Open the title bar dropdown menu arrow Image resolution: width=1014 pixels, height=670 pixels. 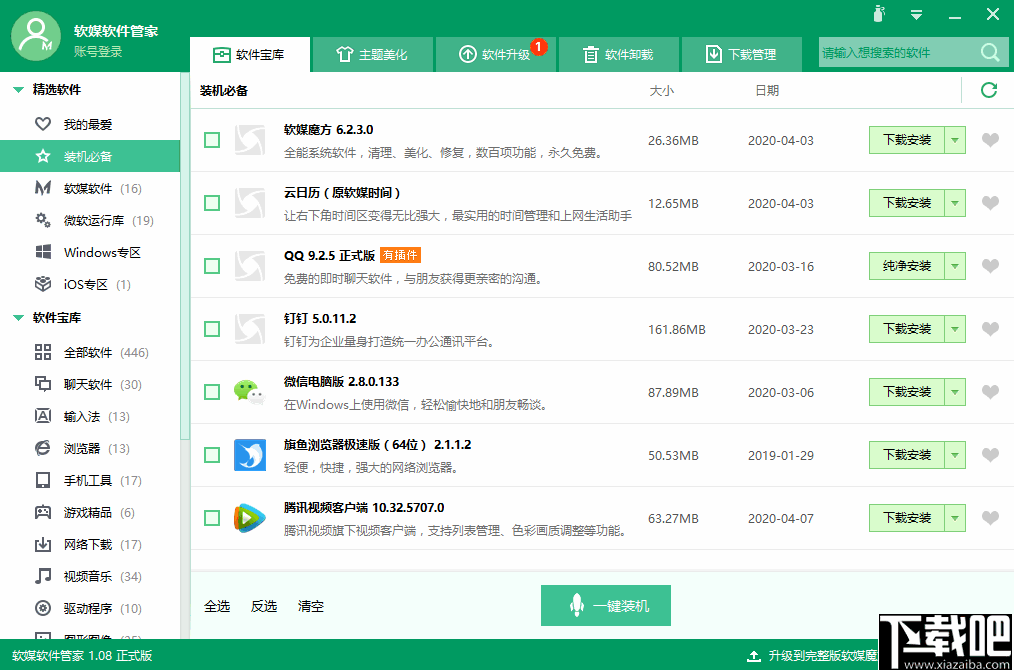(x=916, y=15)
